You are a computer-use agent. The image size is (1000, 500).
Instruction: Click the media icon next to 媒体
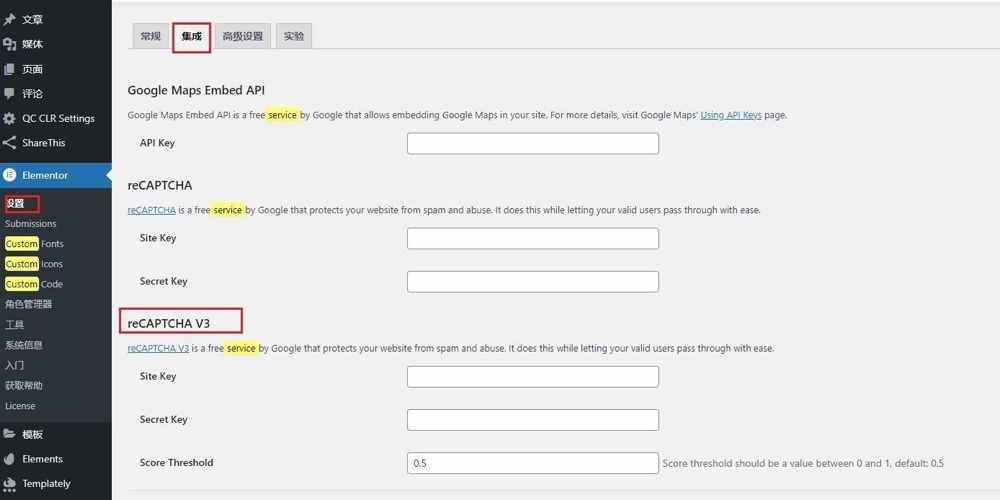(x=9, y=44)
